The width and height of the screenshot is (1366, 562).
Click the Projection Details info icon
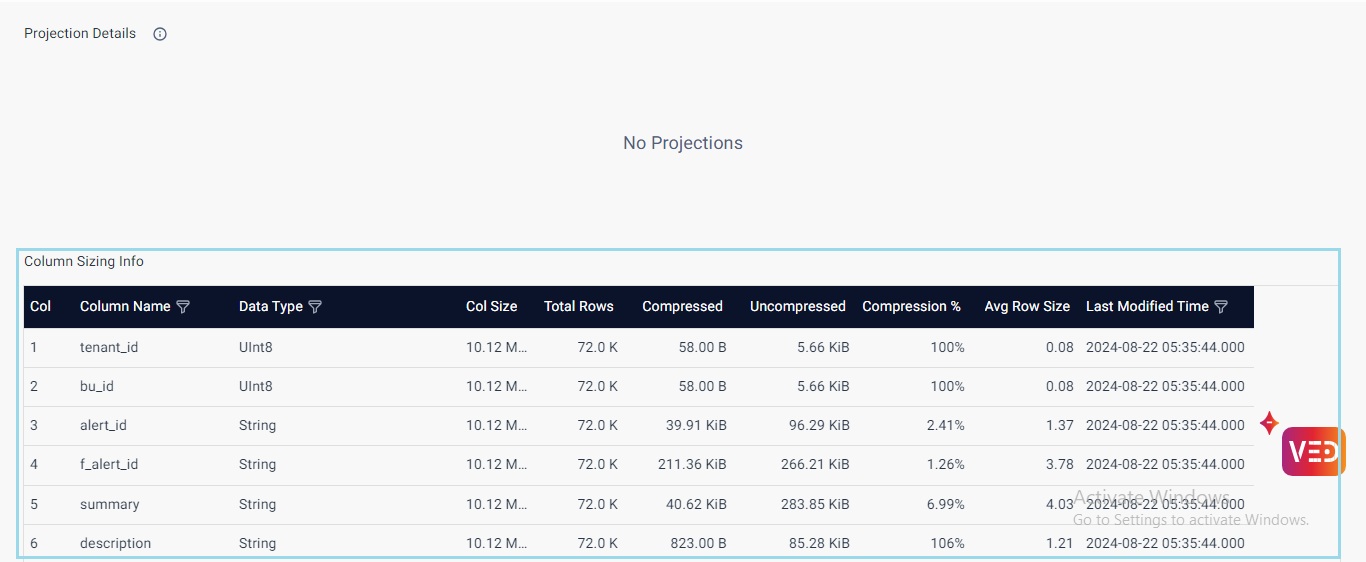[x=160, y=34]
